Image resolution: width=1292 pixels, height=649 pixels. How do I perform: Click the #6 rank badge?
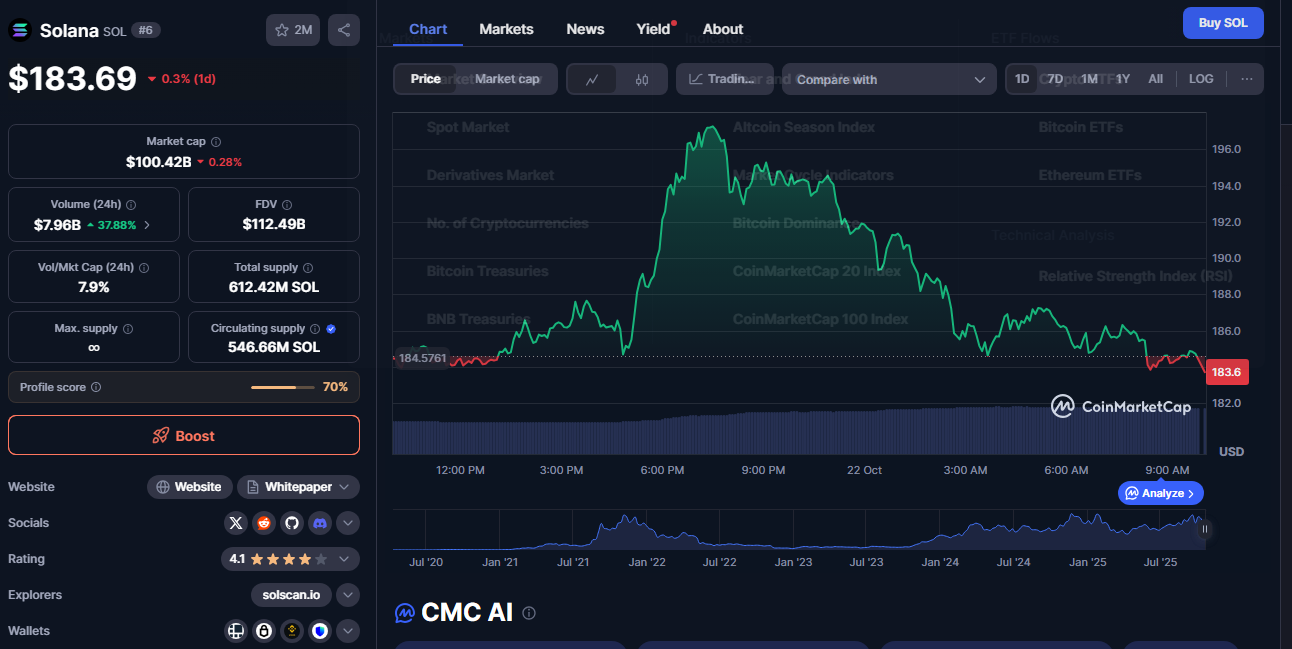146,30
